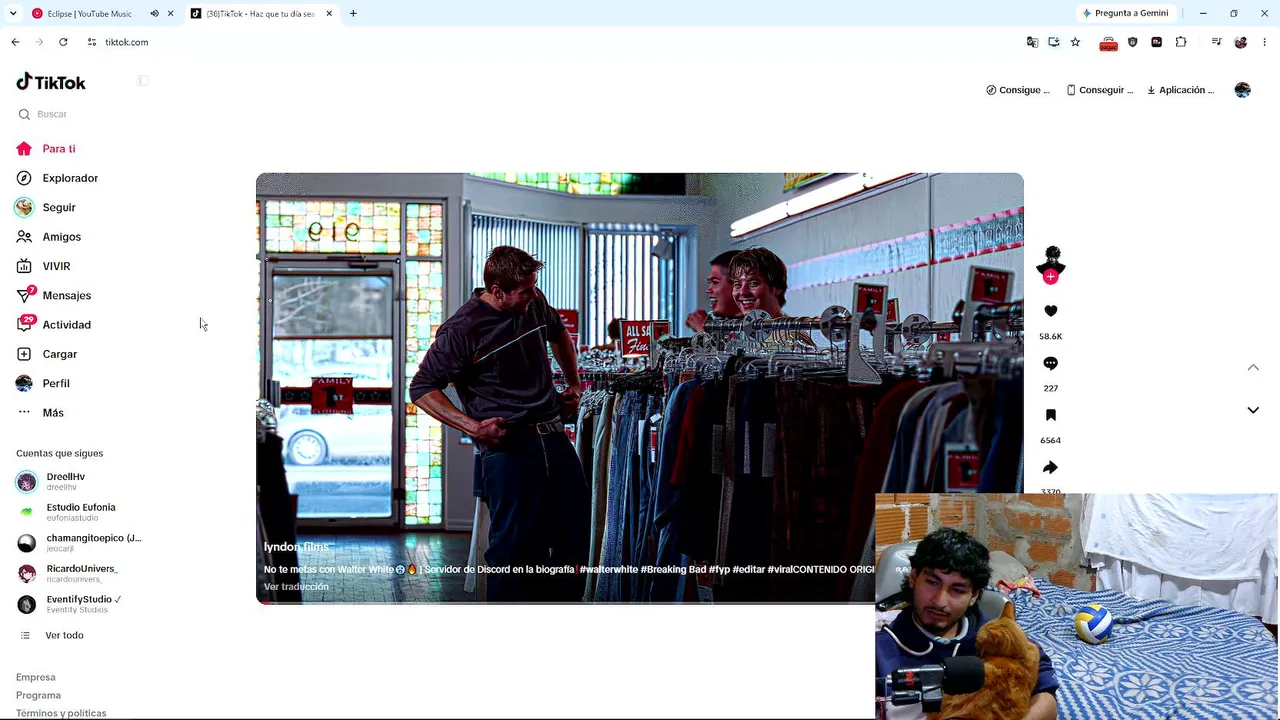Mute the YouTube Music tab audio
Screen dimensions: 1280x720
pyautogui.click(x=154, y=13)
